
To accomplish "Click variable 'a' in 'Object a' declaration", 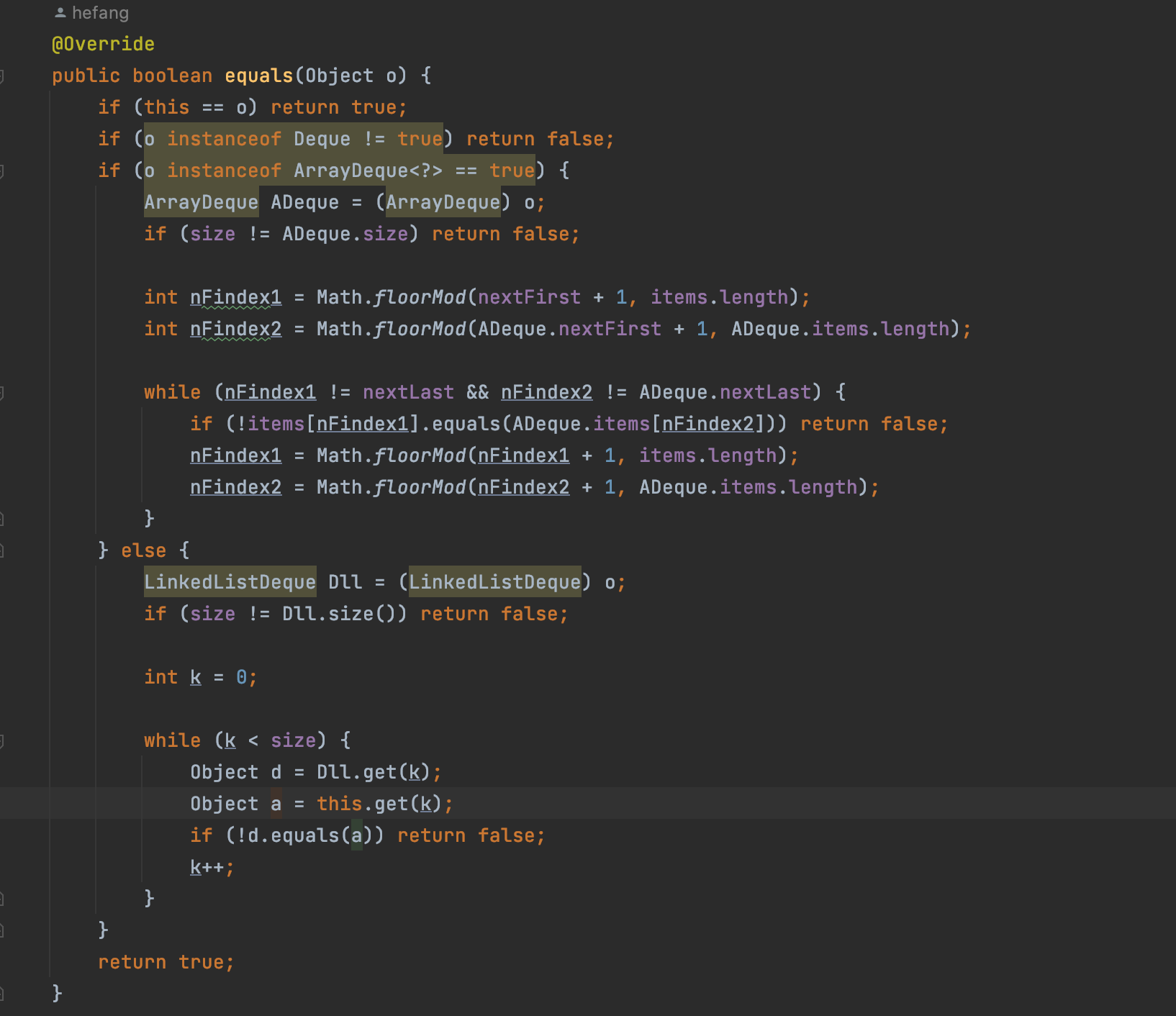I will coord(276,804).
